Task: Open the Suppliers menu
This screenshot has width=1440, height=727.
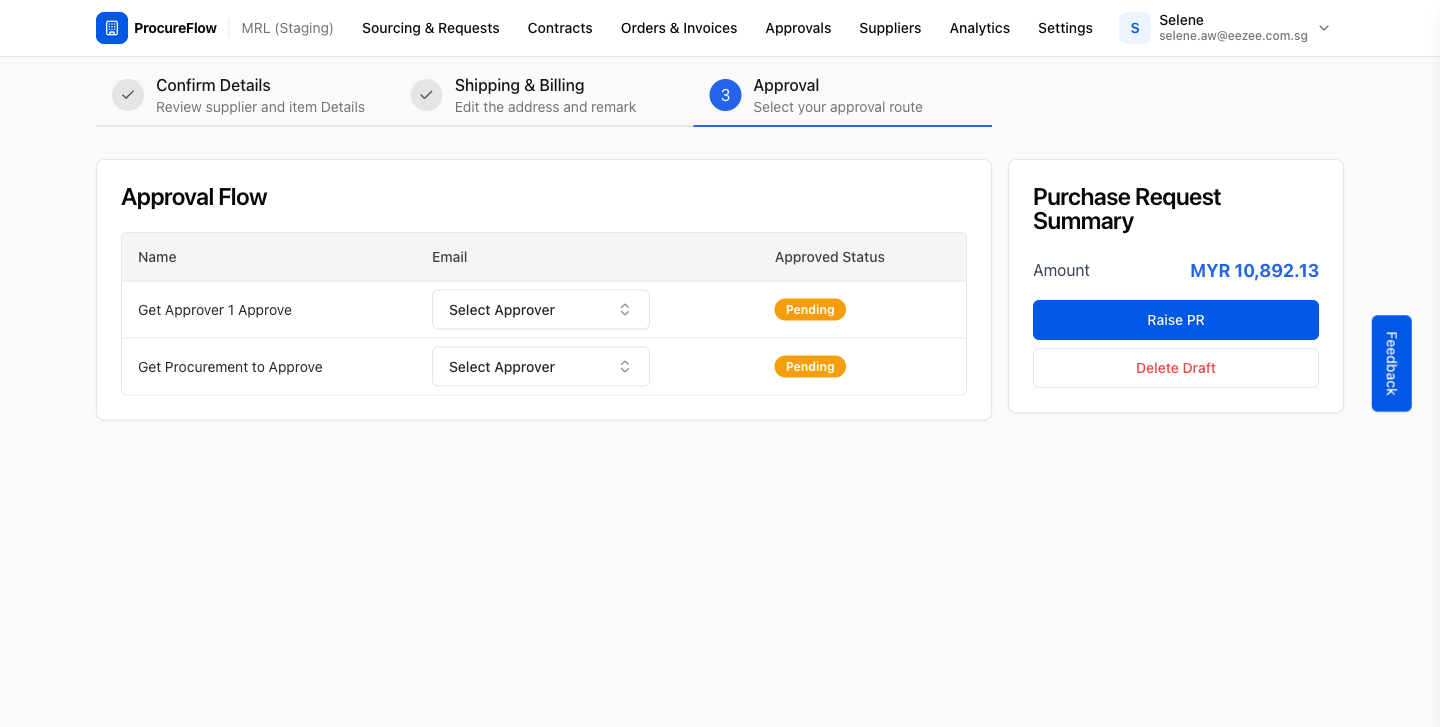Action: coord(890,28)
